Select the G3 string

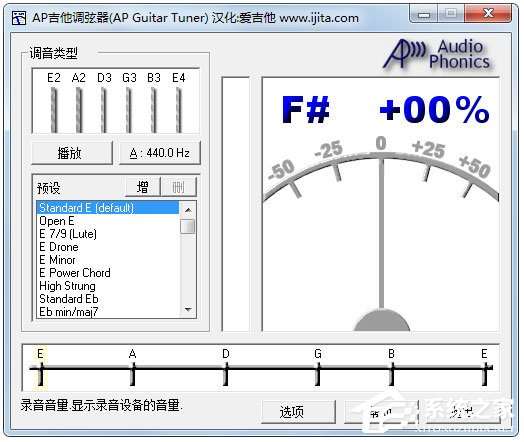(x=129, y=110)
